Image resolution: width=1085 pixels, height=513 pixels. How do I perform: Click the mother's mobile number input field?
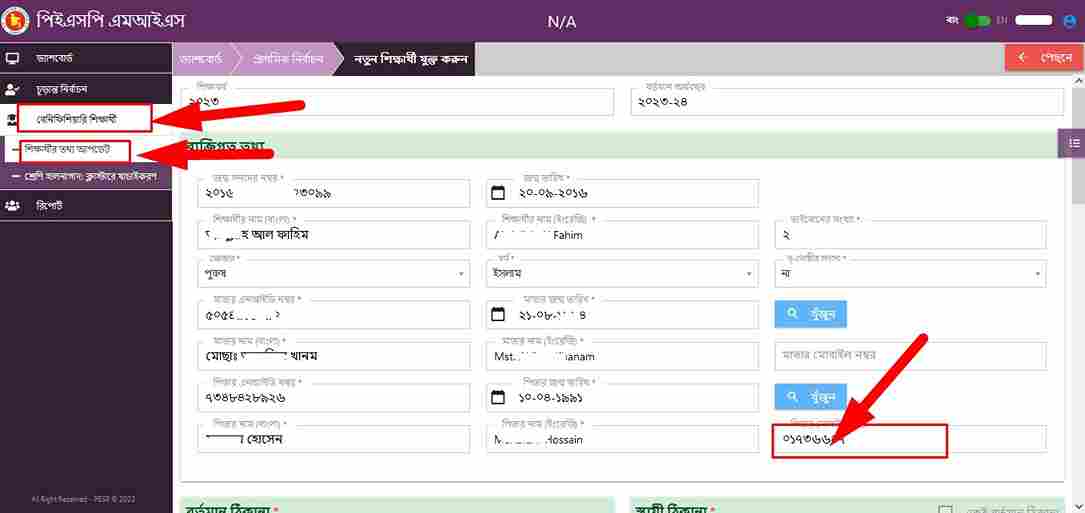click(x=909, y=356)
